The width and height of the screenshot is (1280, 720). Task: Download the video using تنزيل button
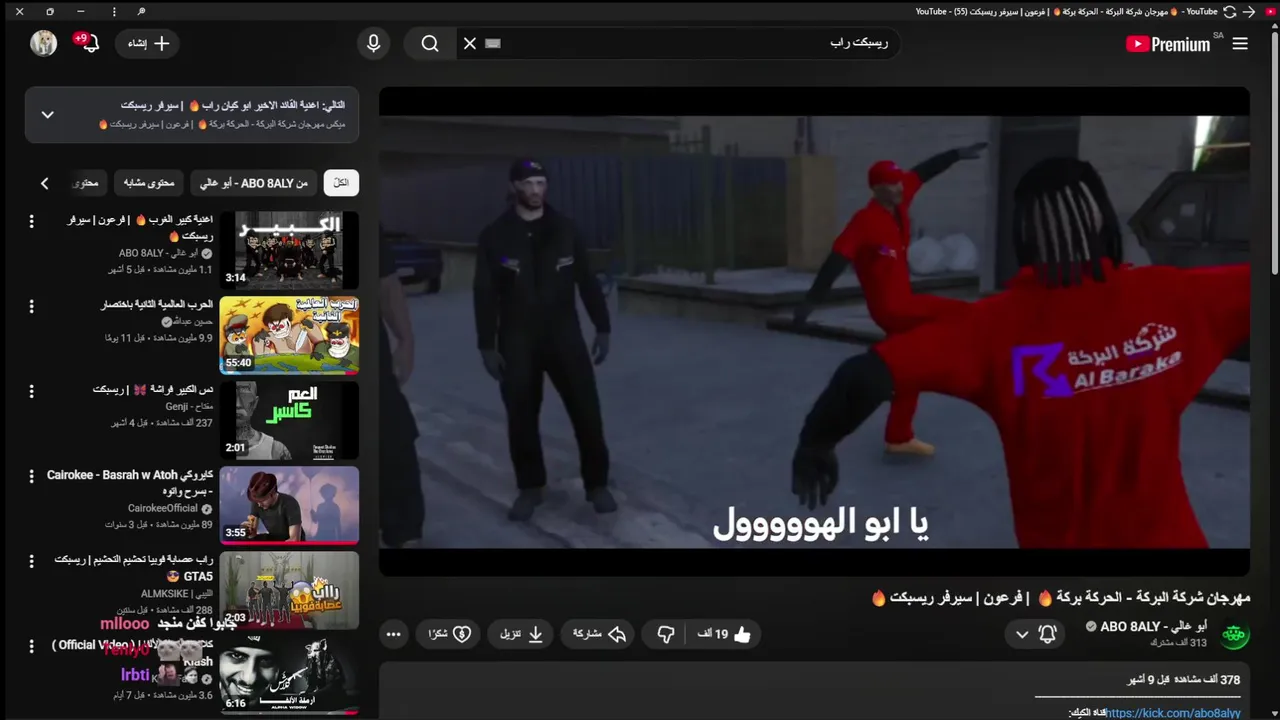[x=522, y=634]
